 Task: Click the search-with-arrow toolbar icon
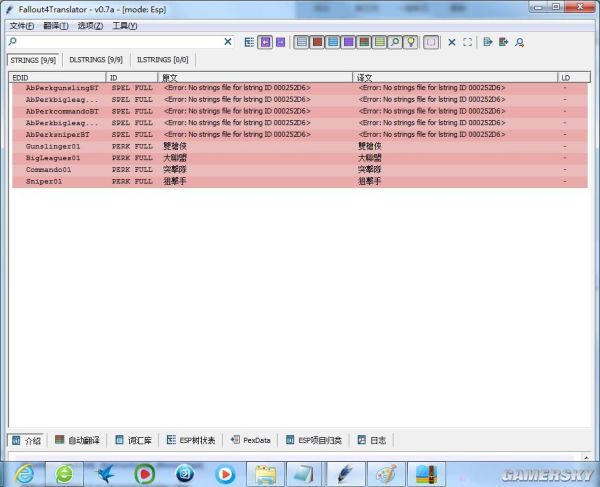coord(519,42)
